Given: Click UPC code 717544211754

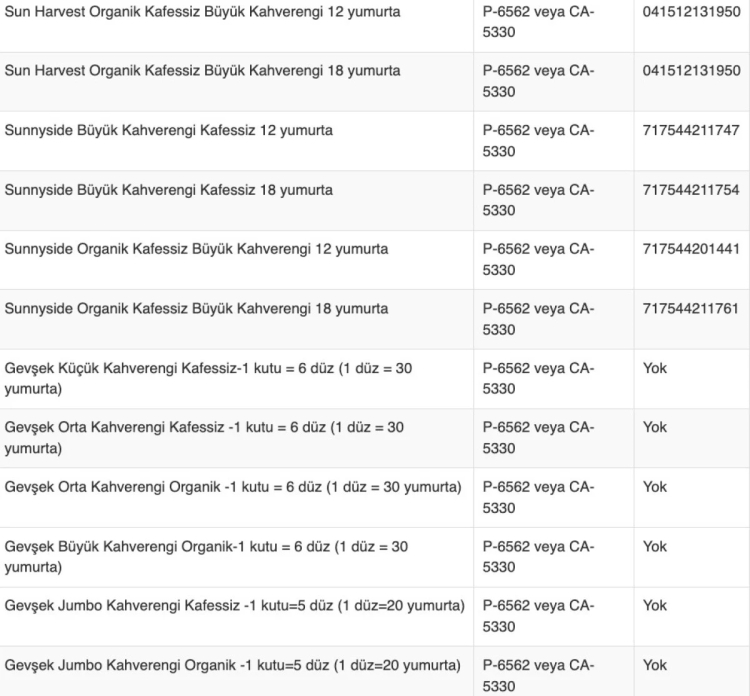Looking at the screenshot, I should point(691,190).
